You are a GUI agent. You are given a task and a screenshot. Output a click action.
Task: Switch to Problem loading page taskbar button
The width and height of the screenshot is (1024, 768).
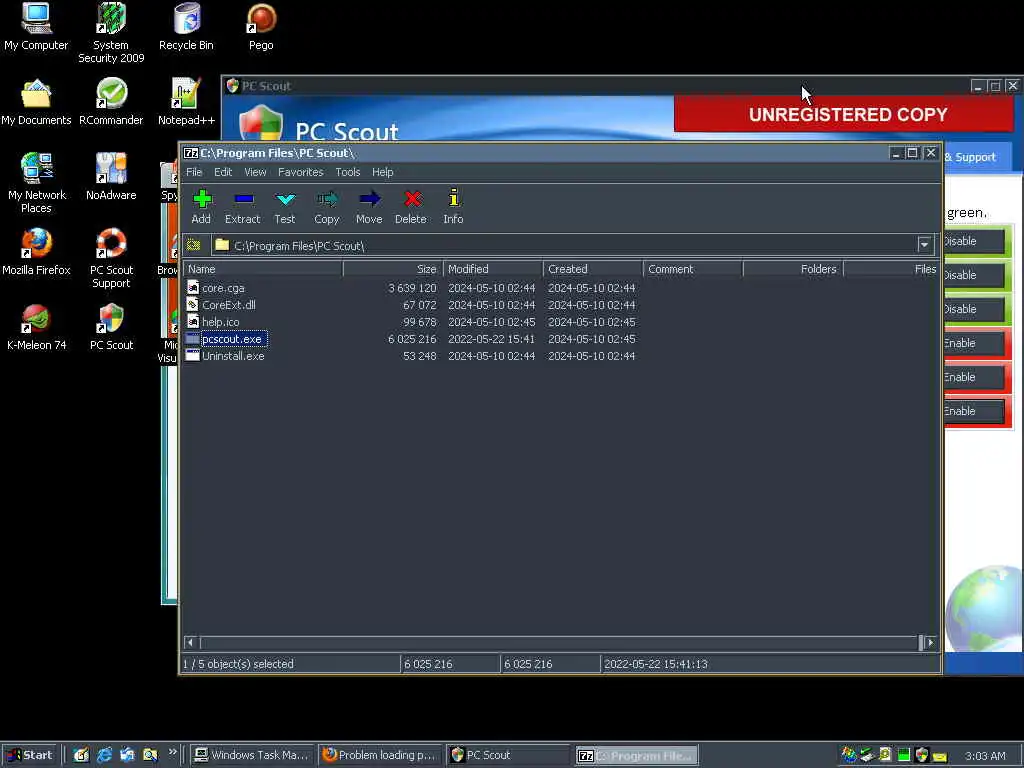click(379, 755)
